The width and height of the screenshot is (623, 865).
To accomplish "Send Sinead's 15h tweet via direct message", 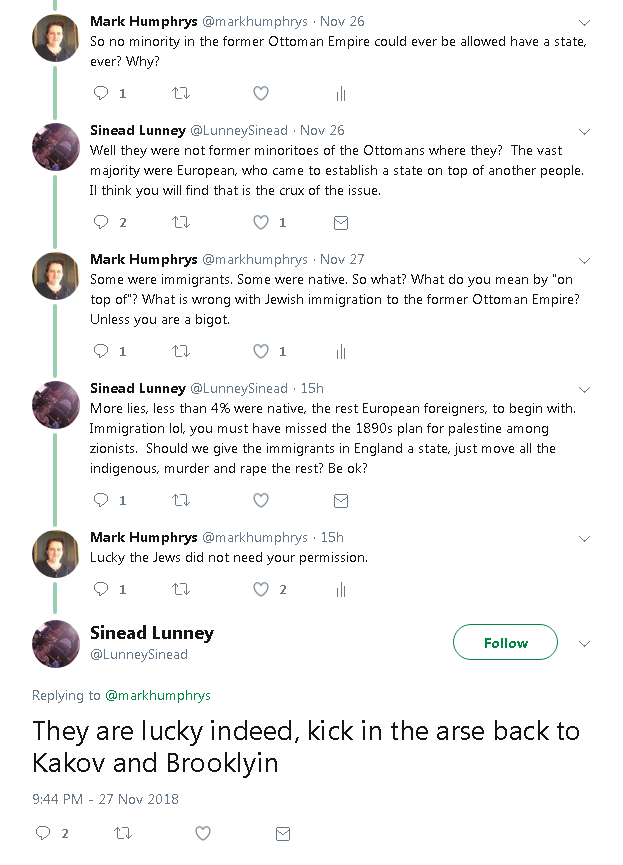I will pyautogui.click(x=341, y=500).
